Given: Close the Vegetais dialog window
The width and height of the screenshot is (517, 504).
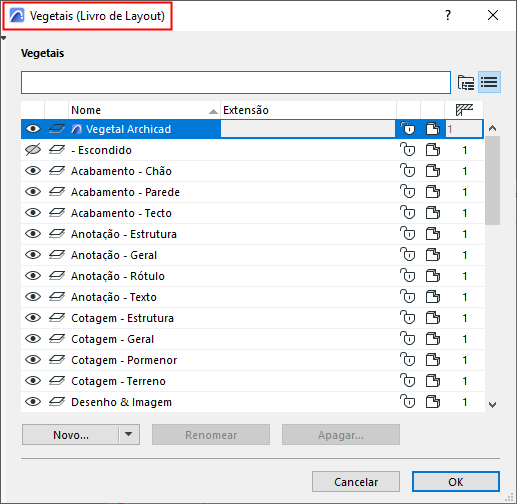Looking at the screenshot, I should (493, 15).
